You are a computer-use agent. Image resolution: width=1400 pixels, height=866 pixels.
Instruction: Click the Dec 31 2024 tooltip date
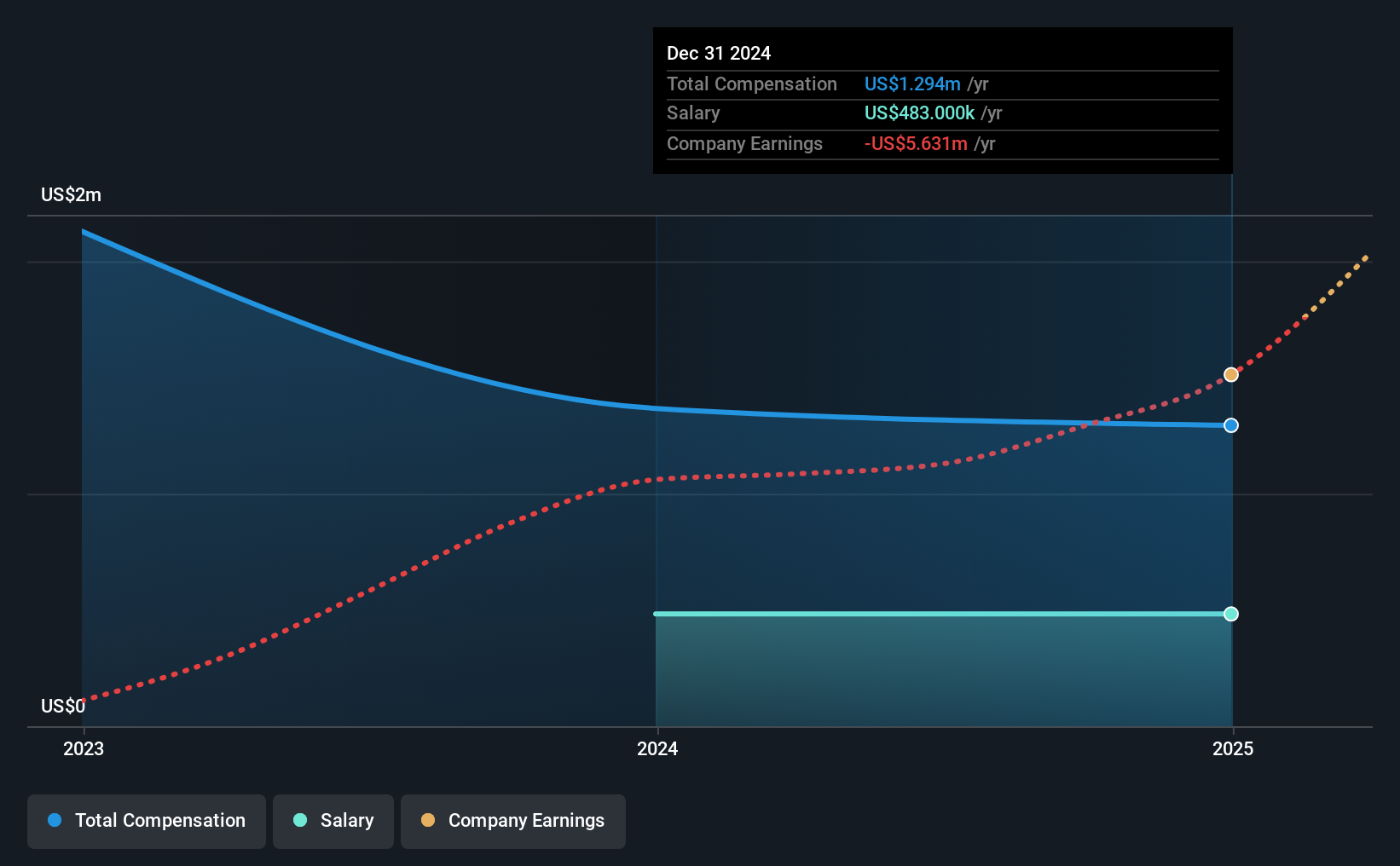point(719,54)
